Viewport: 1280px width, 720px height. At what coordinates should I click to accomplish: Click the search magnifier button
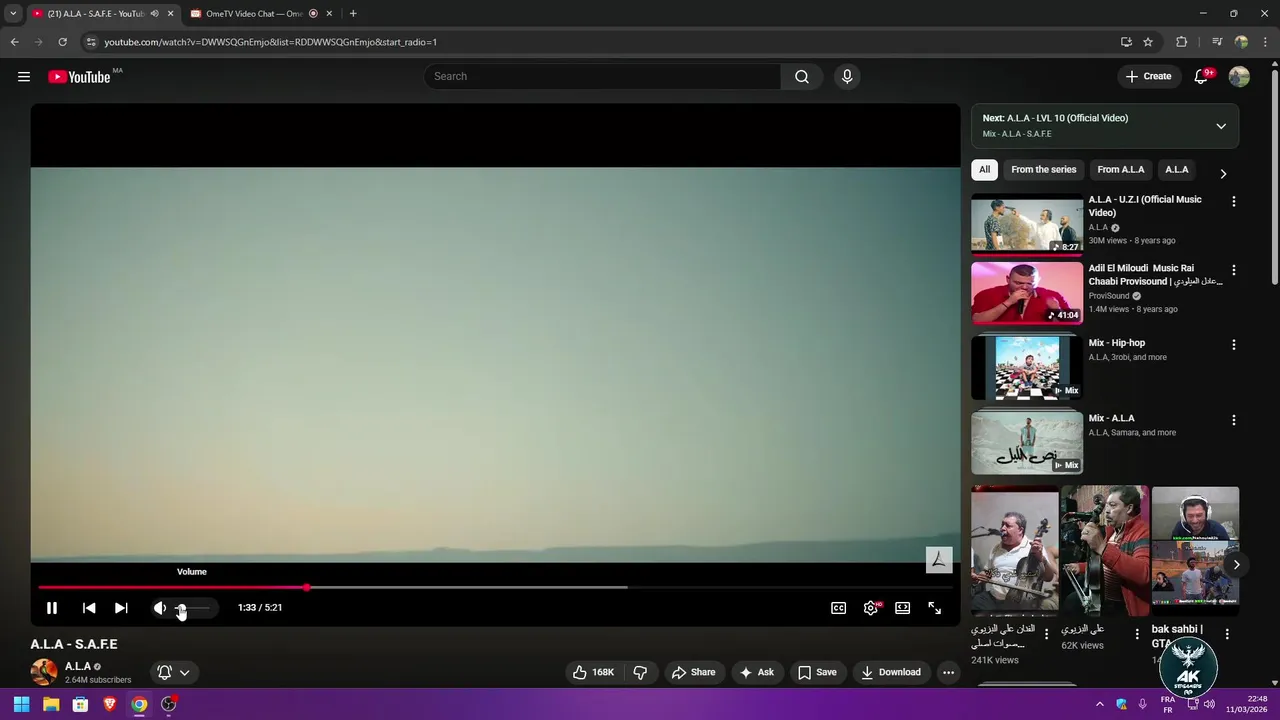point(802,76)
